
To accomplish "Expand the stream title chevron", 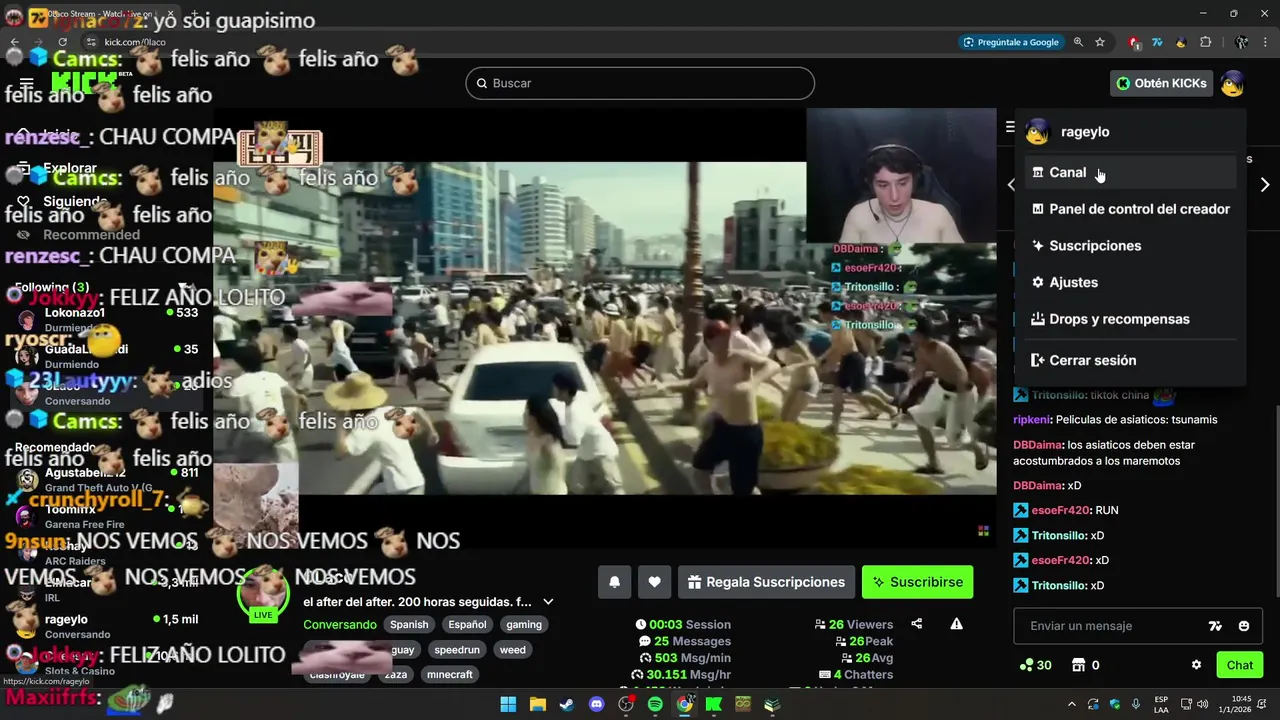I will 548,602.
